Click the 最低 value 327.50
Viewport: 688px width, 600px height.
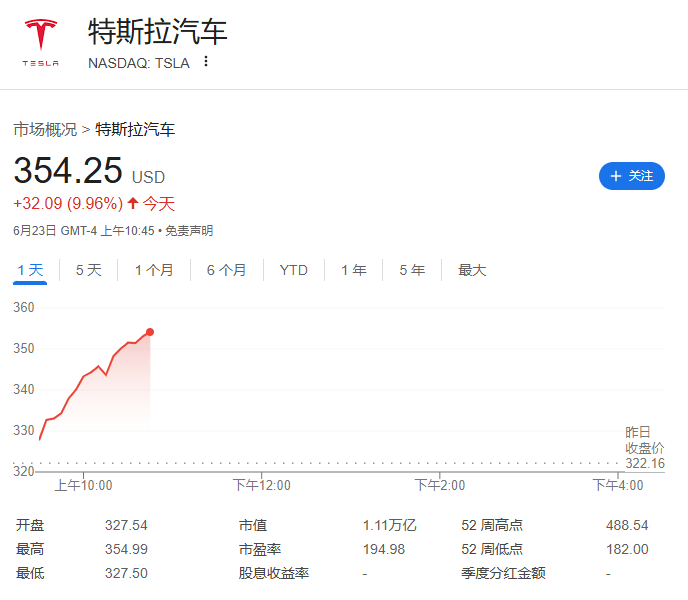[x=126, y=574]
